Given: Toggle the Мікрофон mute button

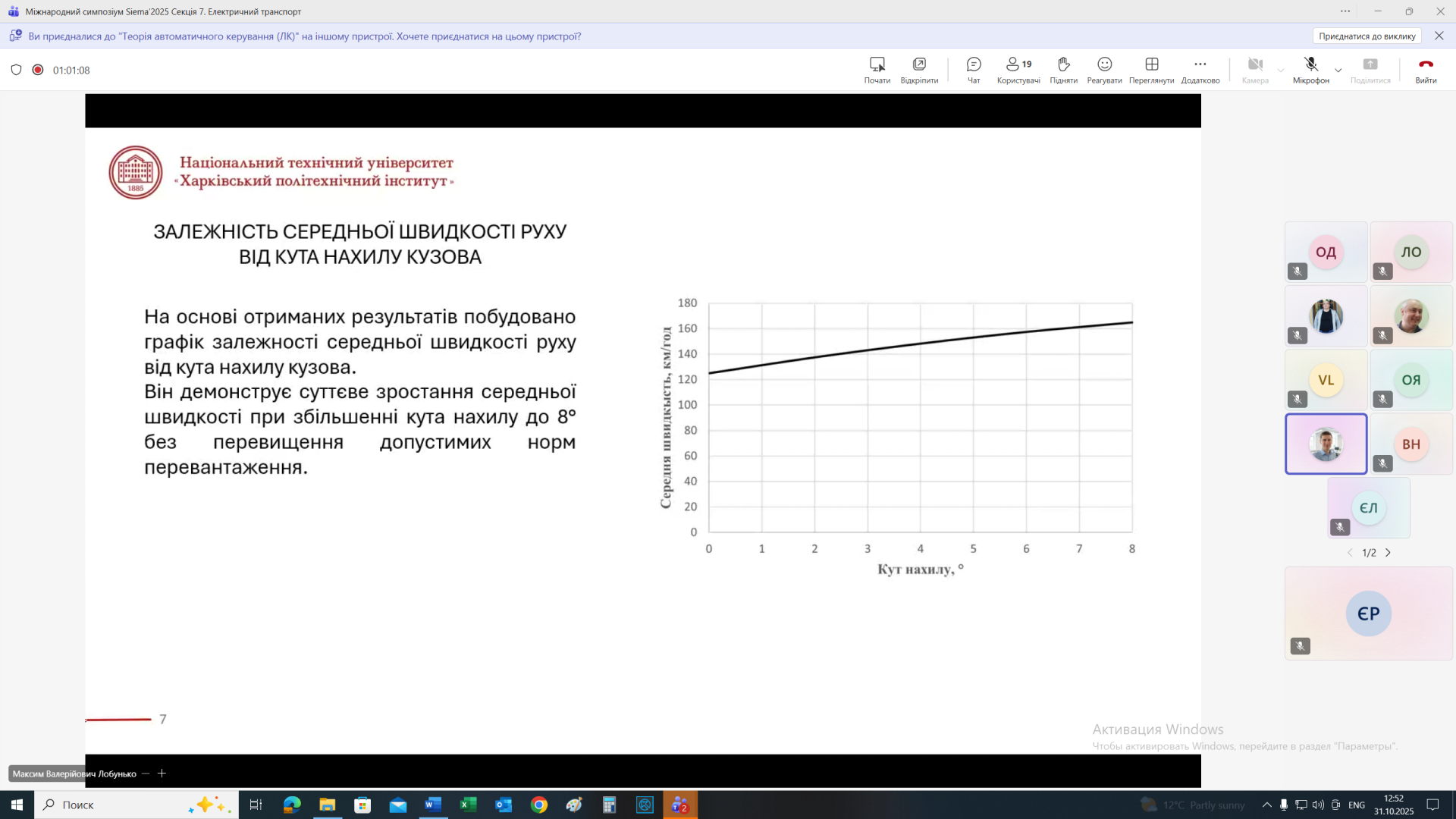Looking at the screenshot, I should pyautogui.click(x=1310, y=69).
